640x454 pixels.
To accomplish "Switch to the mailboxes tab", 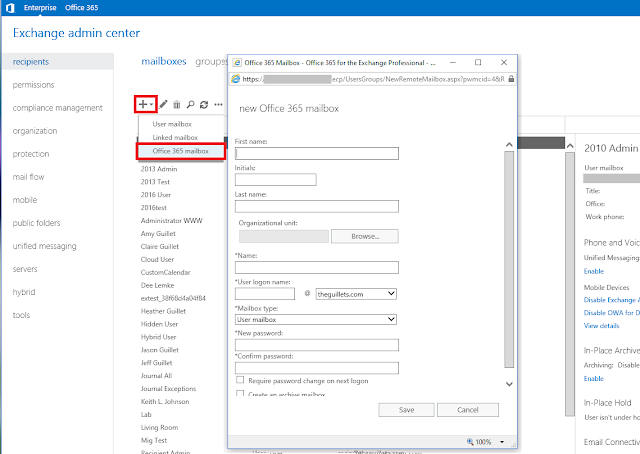I will click(164, 61).
